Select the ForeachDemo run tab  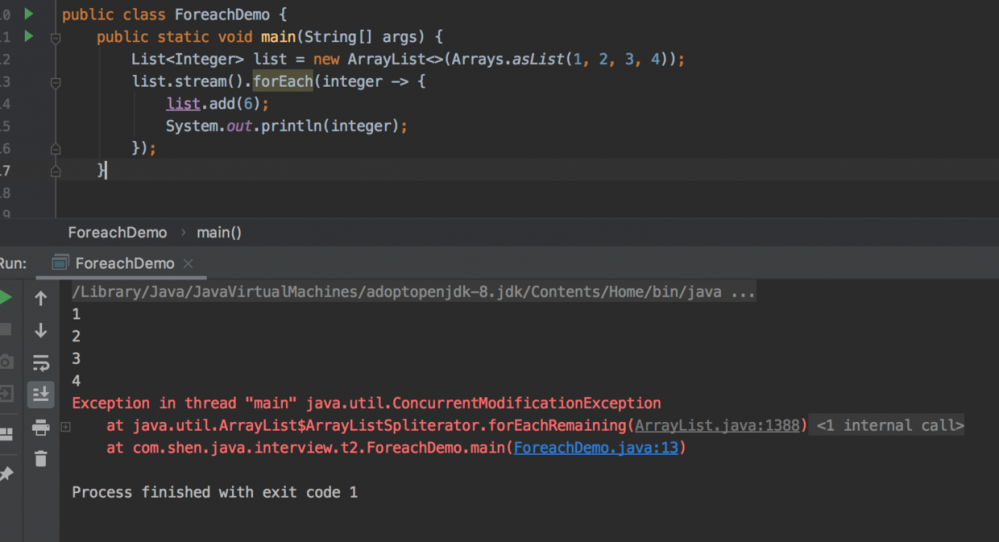pos(124,263)
